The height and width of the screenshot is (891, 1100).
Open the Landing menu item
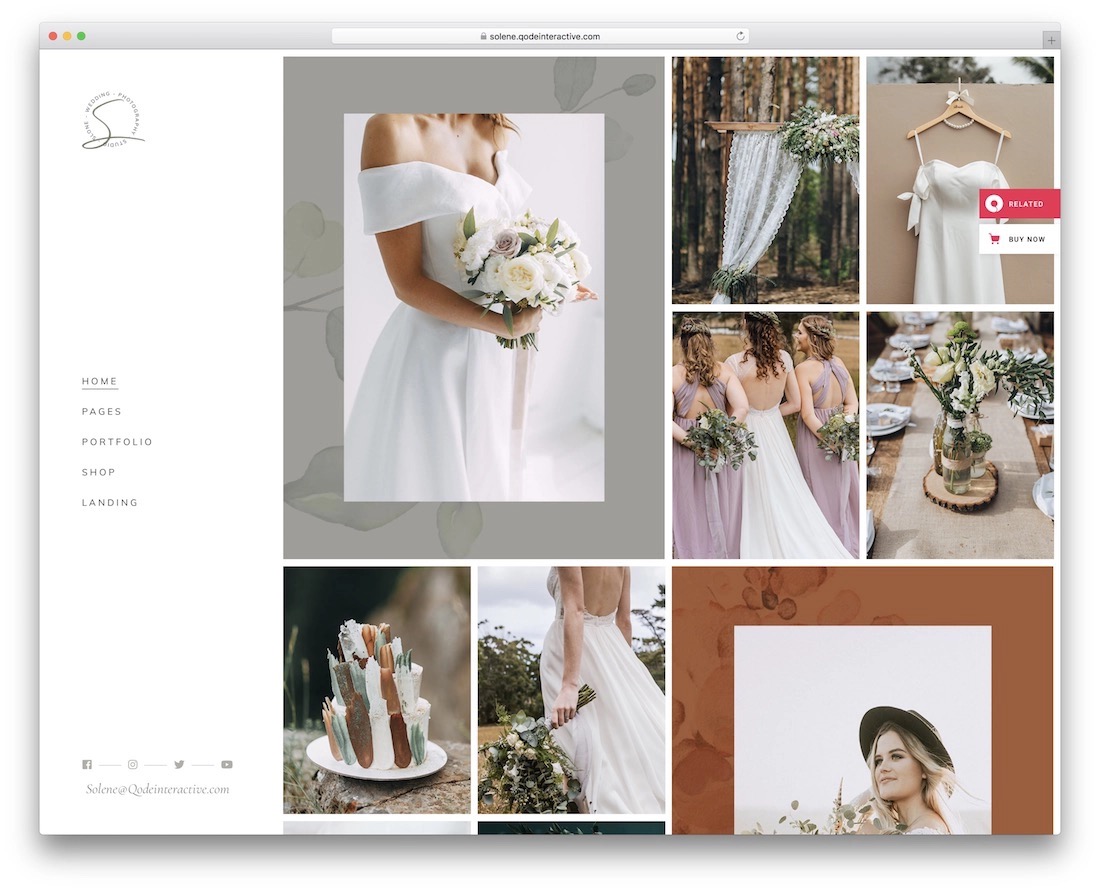click(x=110, y=502)
